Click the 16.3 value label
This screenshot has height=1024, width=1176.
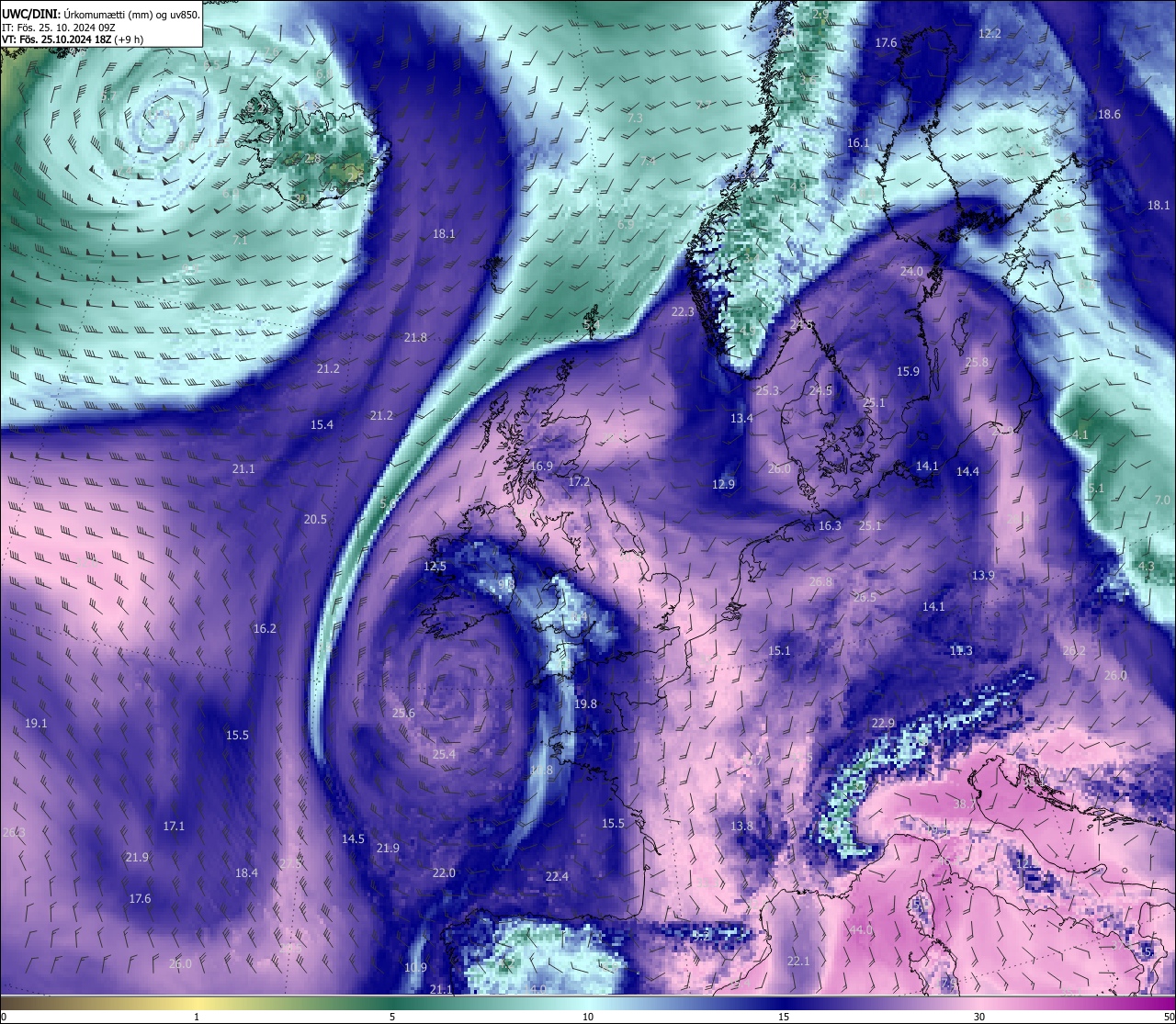tap(830, 525)
